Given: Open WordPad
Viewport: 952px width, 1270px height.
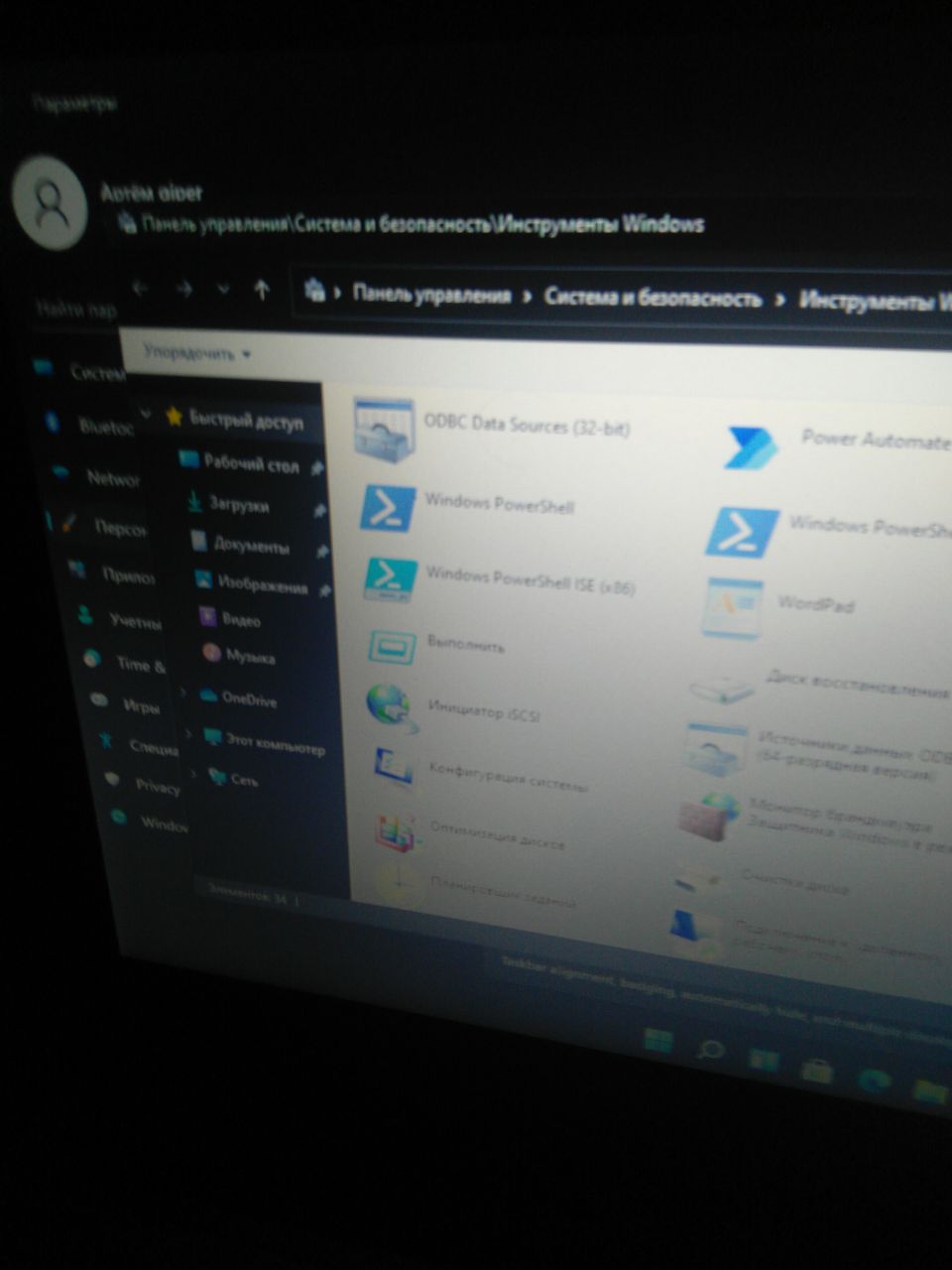Looking at the screenshot, I should coord(778,605).
